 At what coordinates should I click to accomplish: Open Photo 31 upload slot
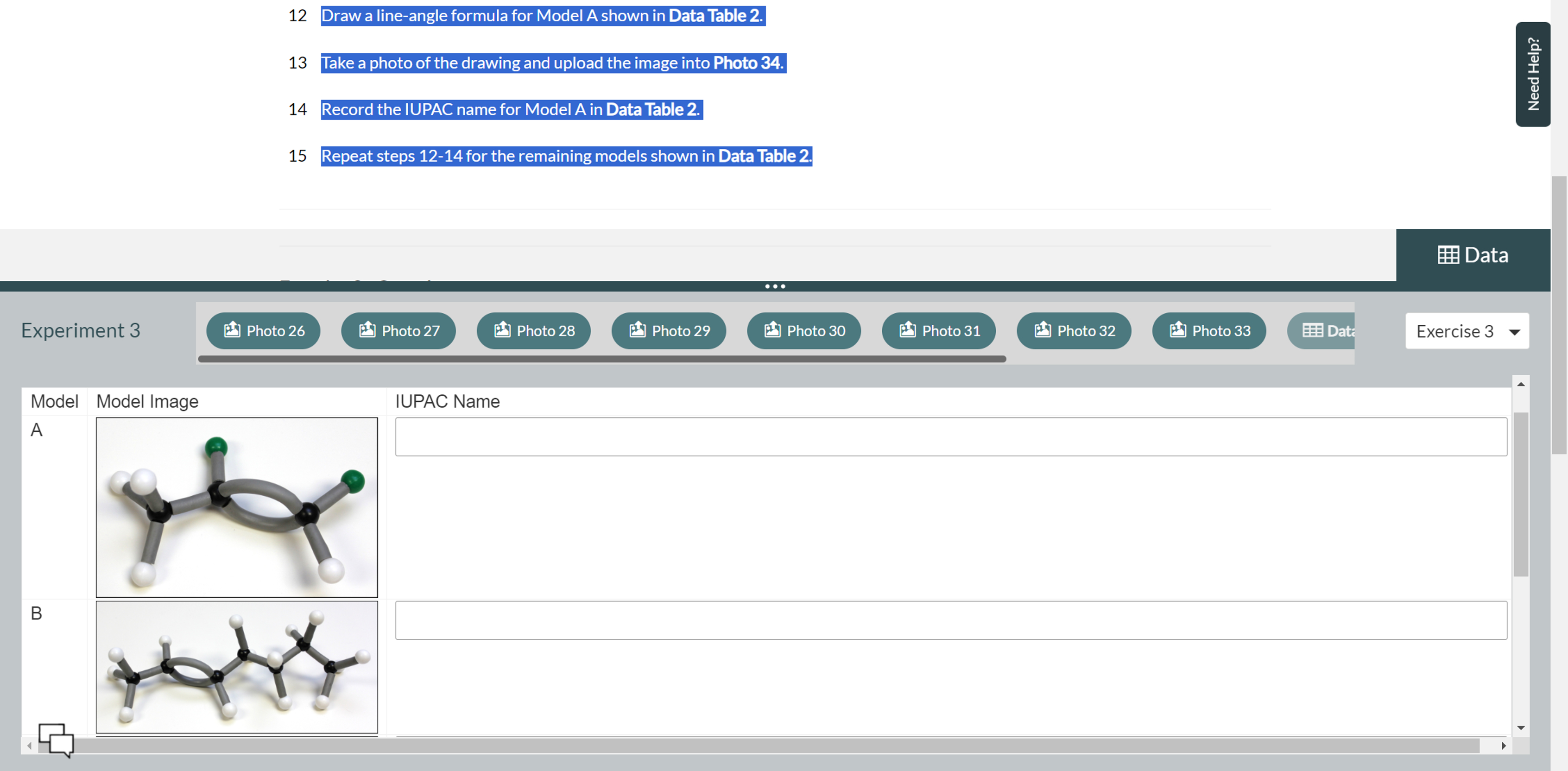[939, 330]
